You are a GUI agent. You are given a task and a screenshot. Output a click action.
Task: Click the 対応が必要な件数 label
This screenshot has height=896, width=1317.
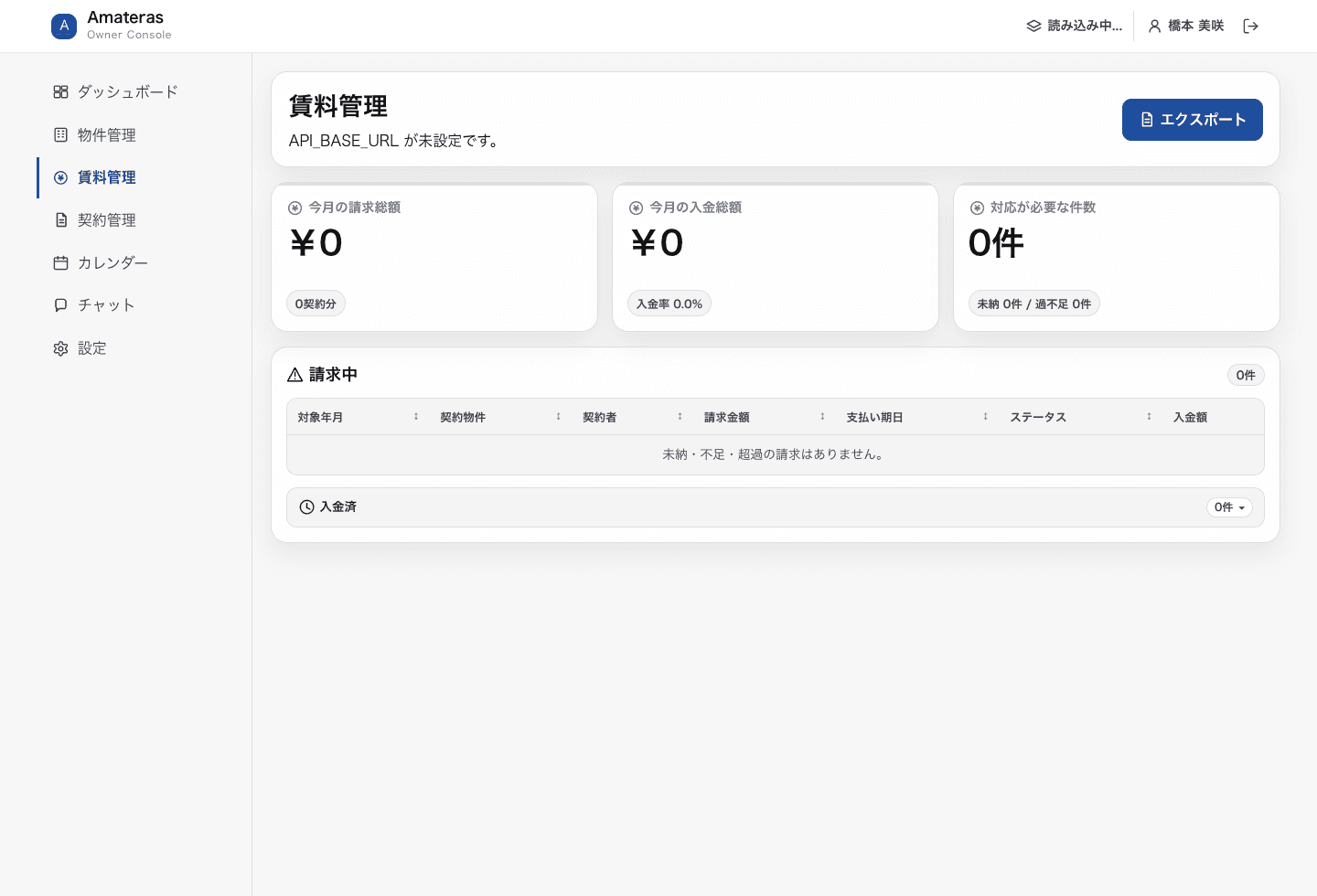click(1044, 208)
